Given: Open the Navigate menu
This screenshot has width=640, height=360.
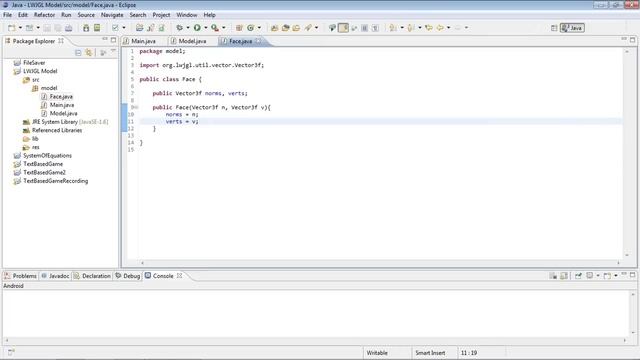Looking at the screenshot, I should (x=112, y=15).
